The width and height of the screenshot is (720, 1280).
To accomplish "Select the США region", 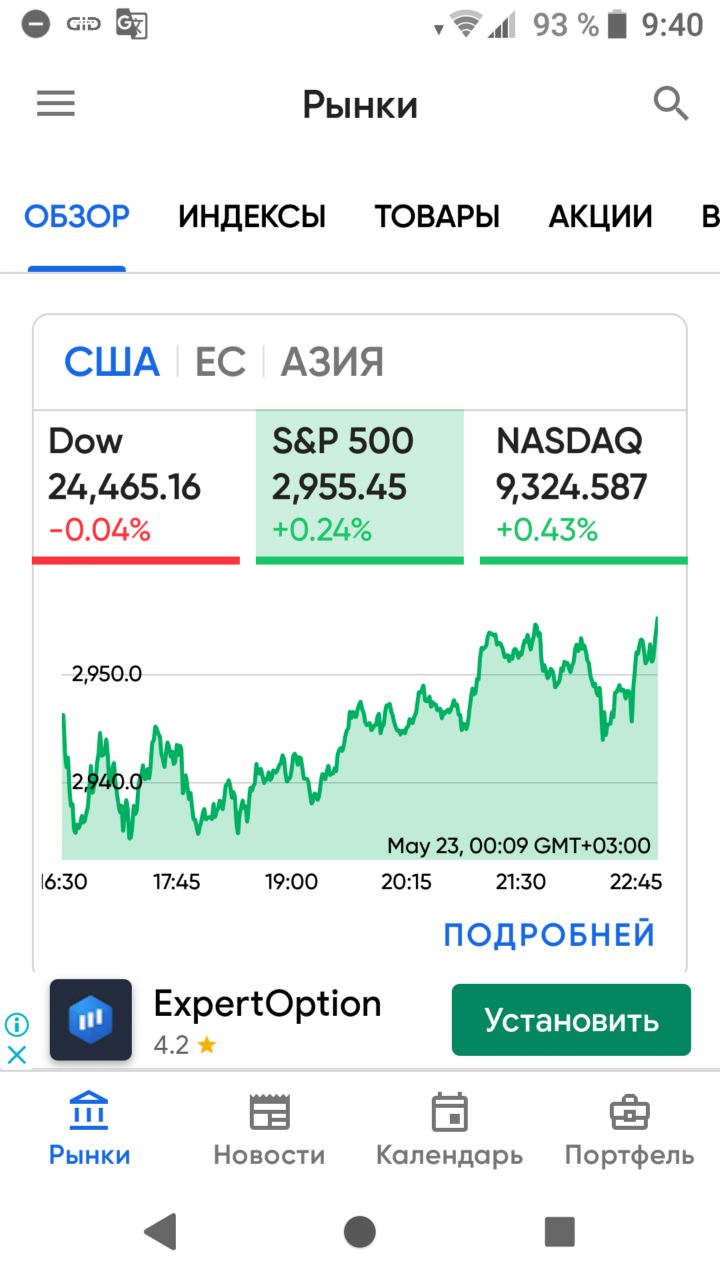I will click(x=112, y=362).
